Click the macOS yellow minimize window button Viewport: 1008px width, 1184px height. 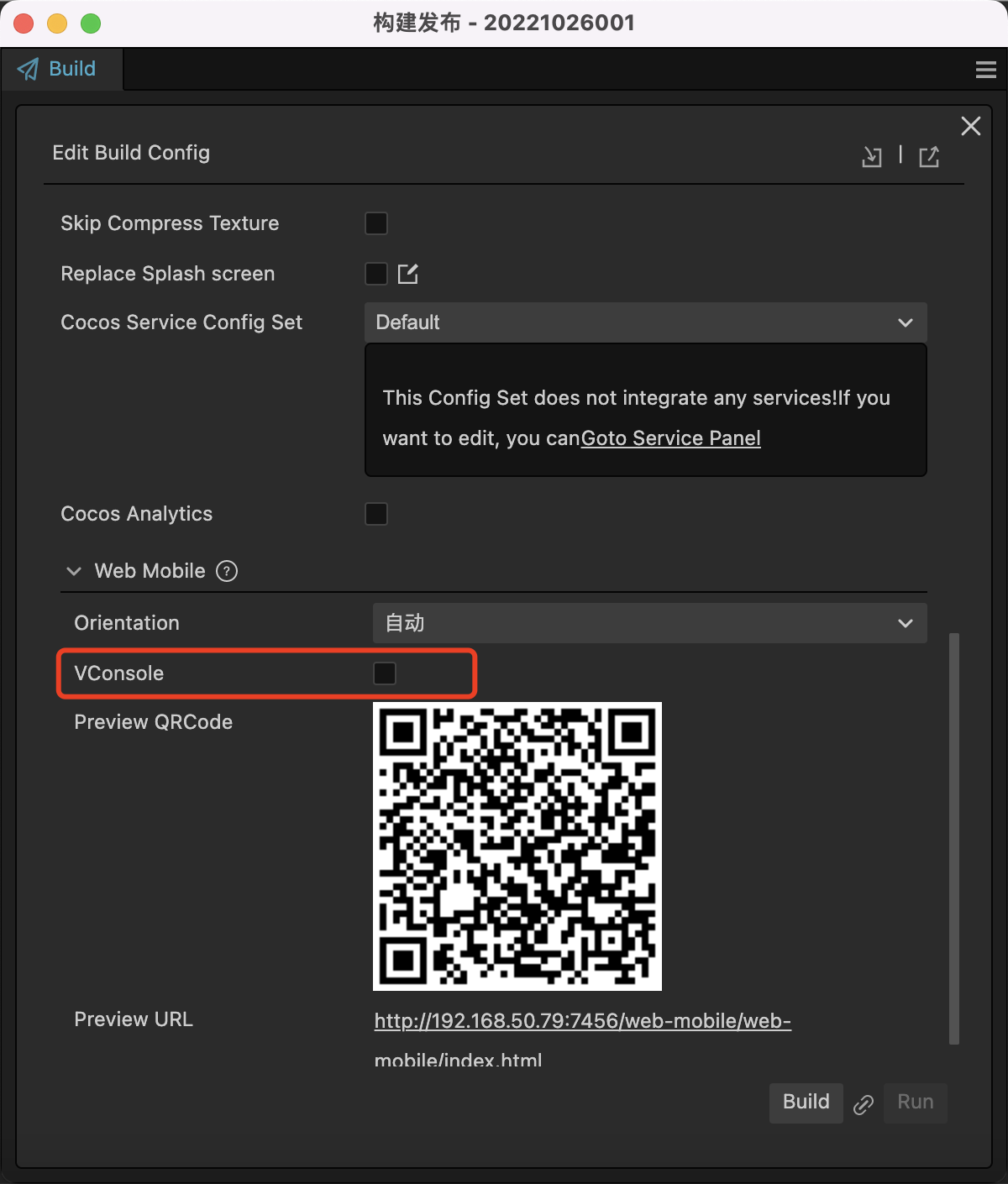(57, 24)
